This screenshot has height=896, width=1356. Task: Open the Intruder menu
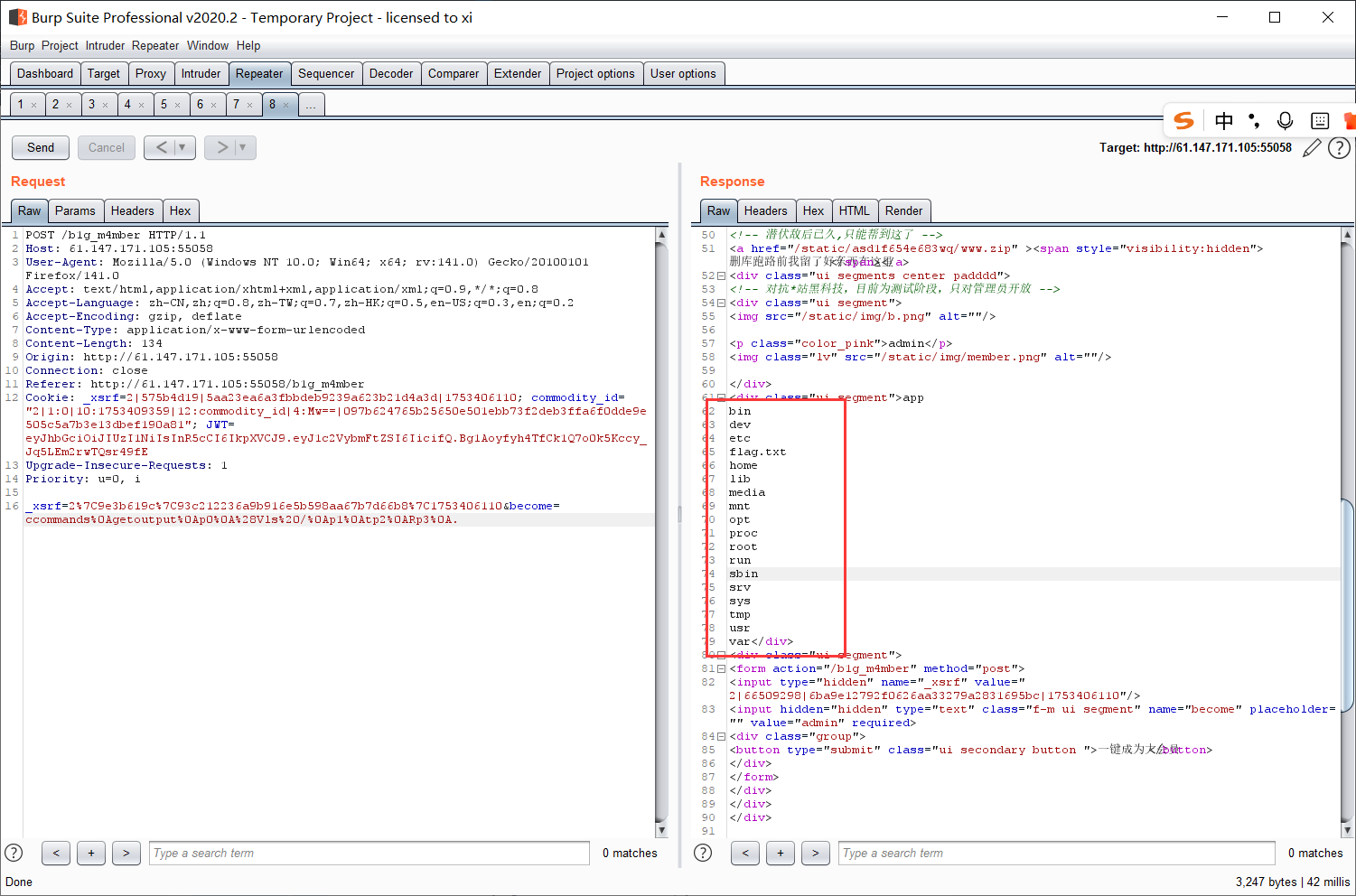[x=105, y=45]
